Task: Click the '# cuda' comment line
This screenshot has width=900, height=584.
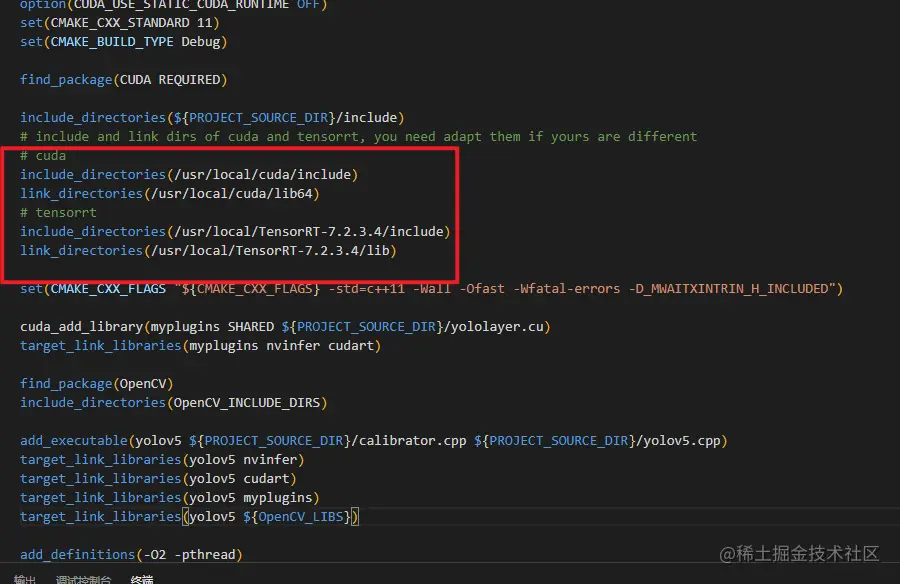Action: click(x=43, y=156)
